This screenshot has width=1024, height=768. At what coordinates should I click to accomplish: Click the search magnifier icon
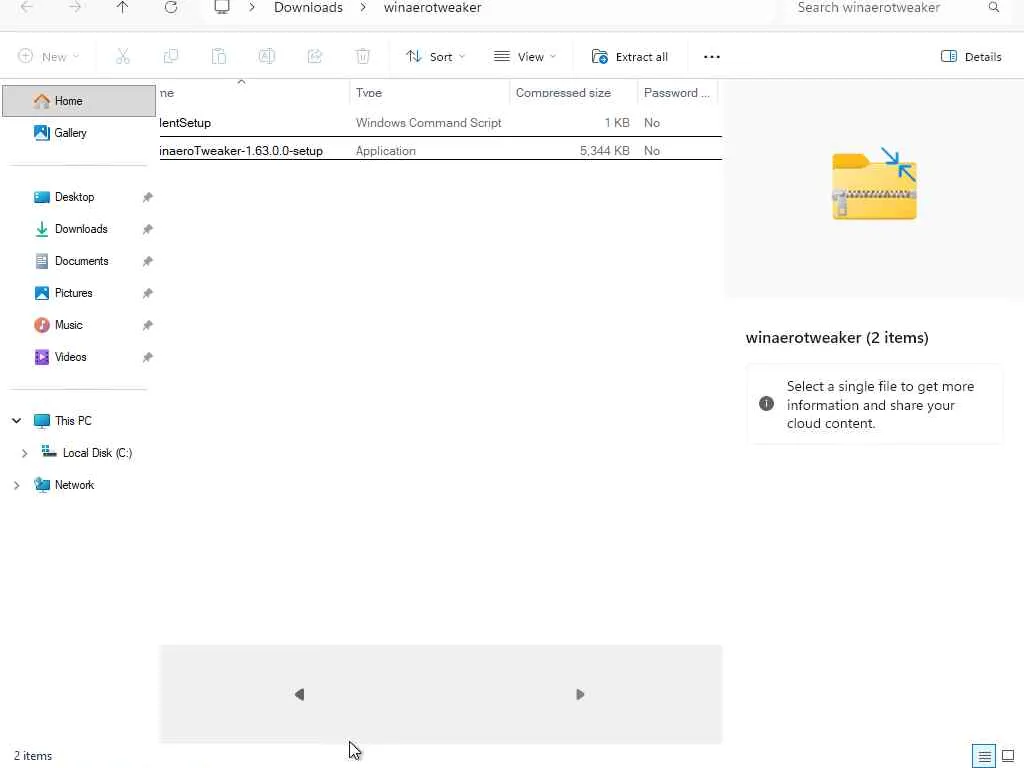click(993, 7)
